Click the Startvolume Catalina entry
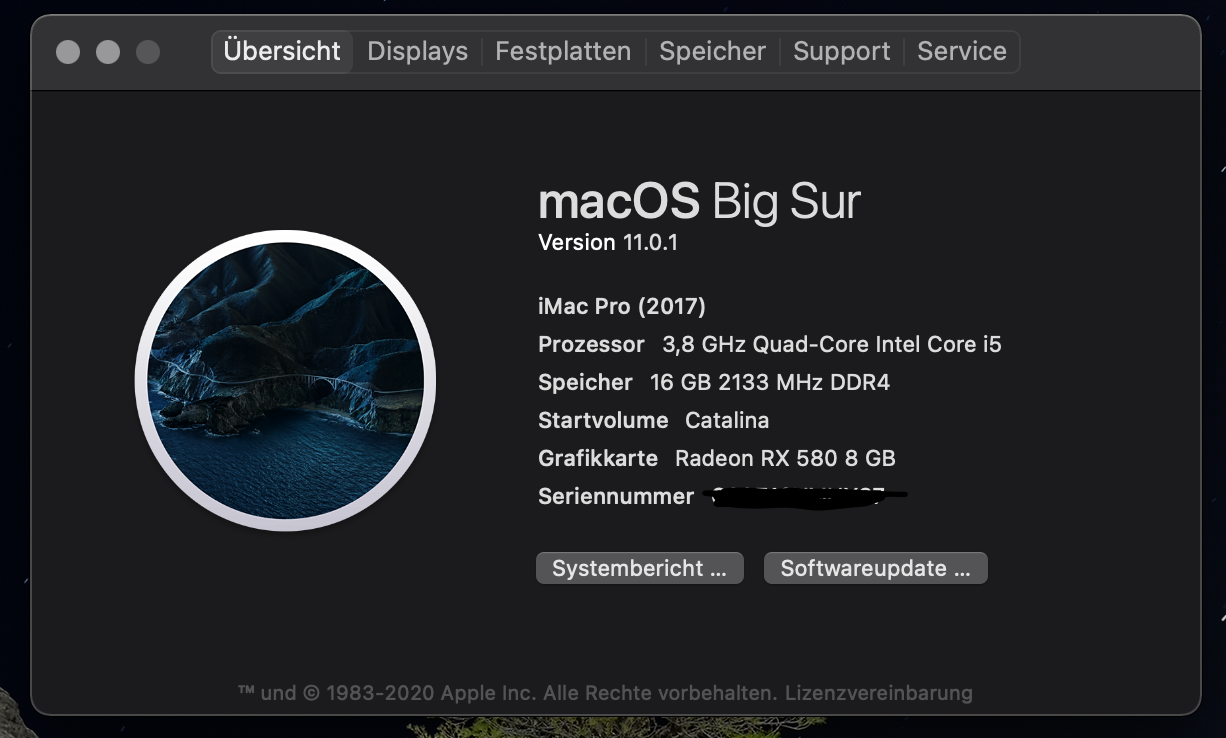The image size is (1226, 738). (653, 420)
